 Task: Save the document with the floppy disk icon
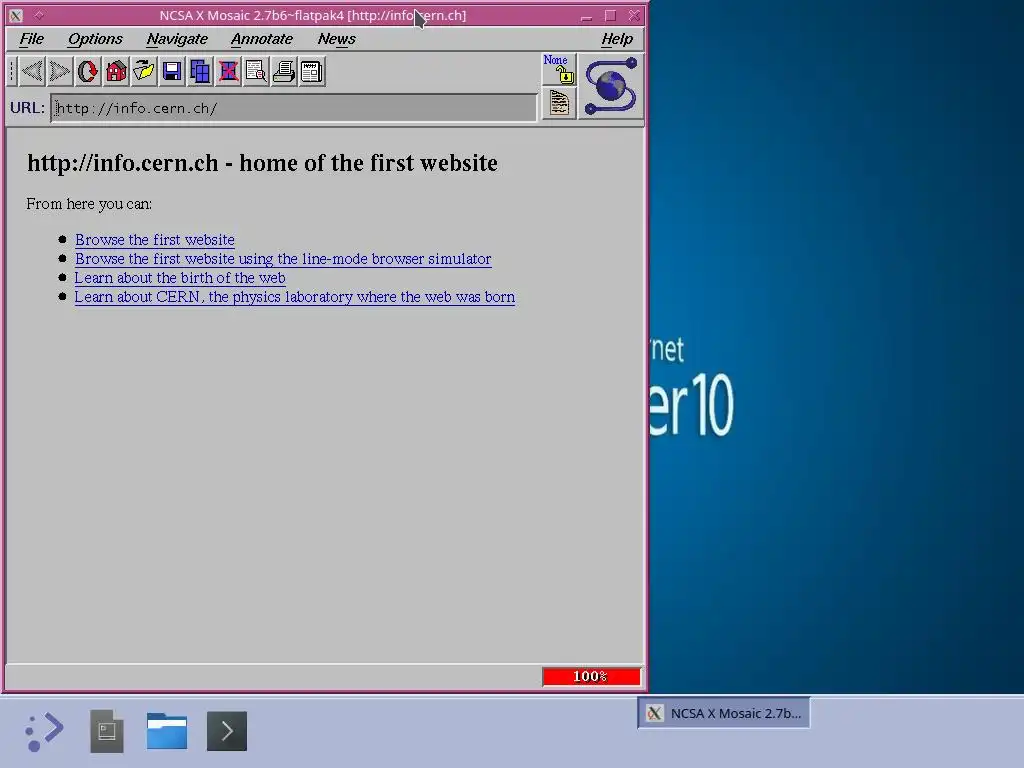[x=172, y=71]
